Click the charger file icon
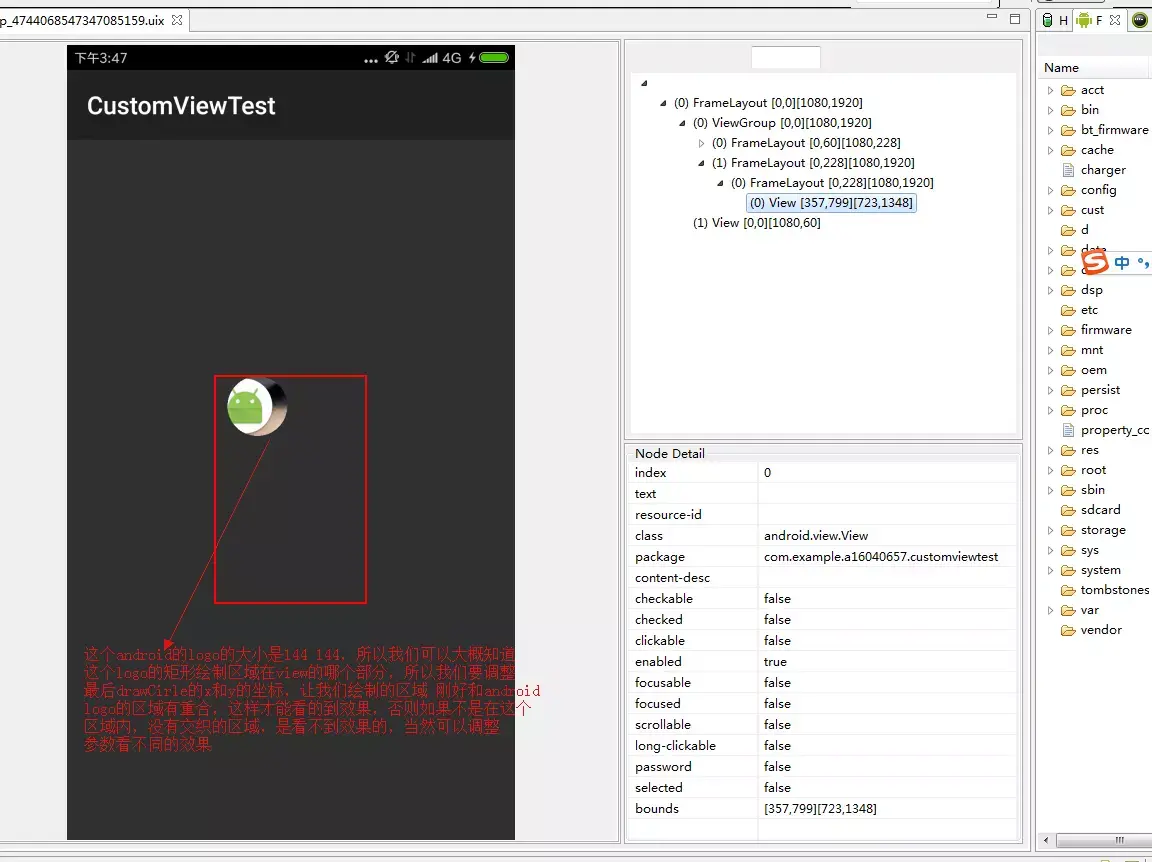 coord(1068,170)
